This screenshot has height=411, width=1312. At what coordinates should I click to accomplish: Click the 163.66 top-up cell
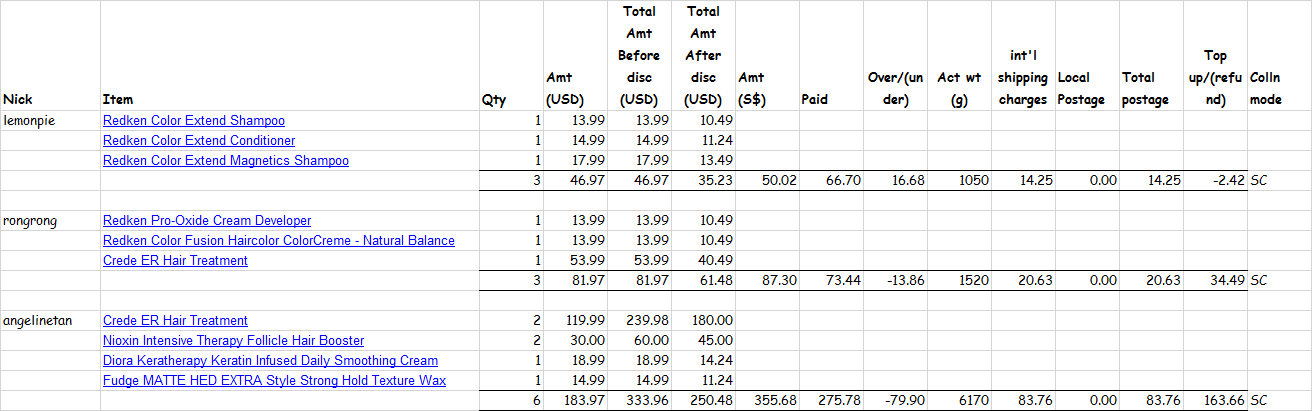(x=1215, y=401)
